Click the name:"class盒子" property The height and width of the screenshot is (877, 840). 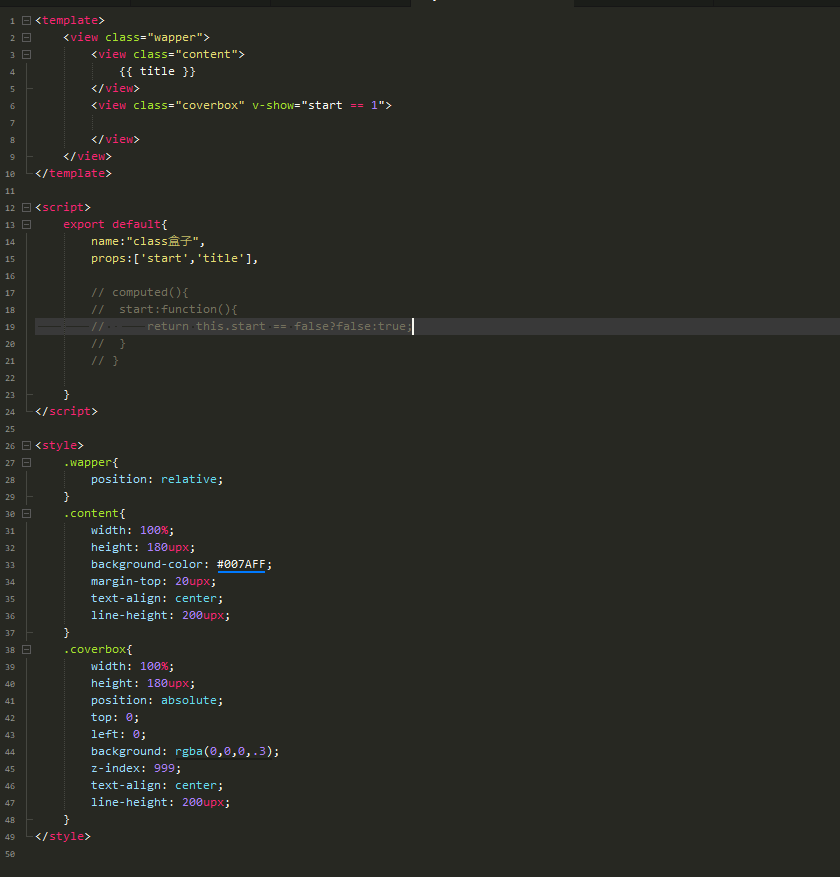146,241
